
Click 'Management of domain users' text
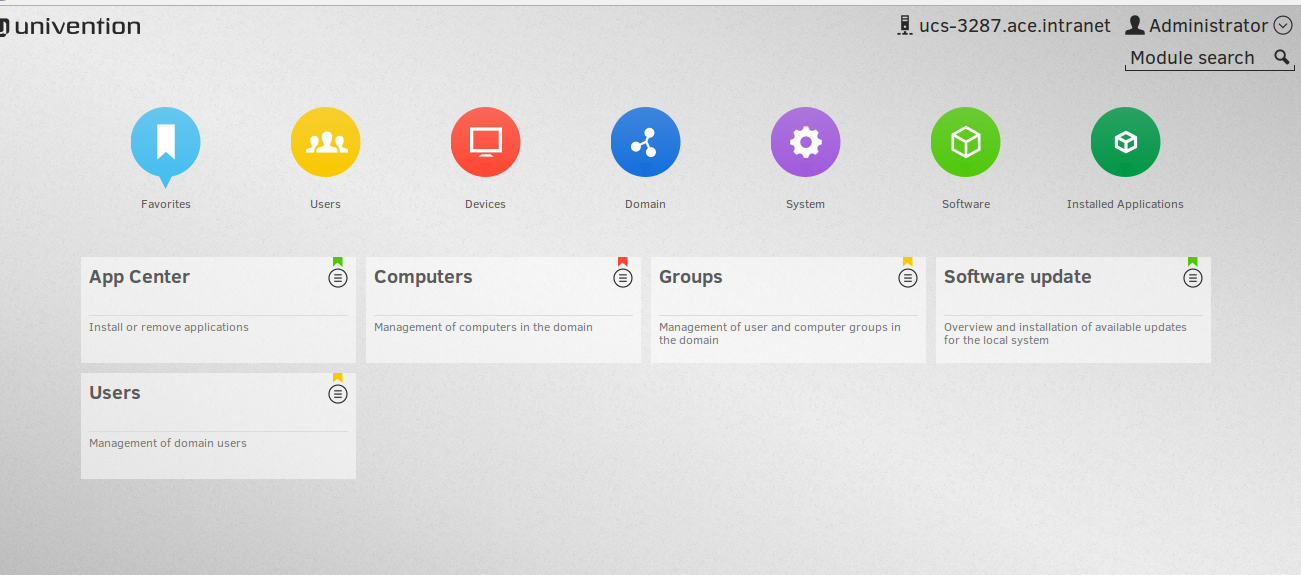[168, 443]
